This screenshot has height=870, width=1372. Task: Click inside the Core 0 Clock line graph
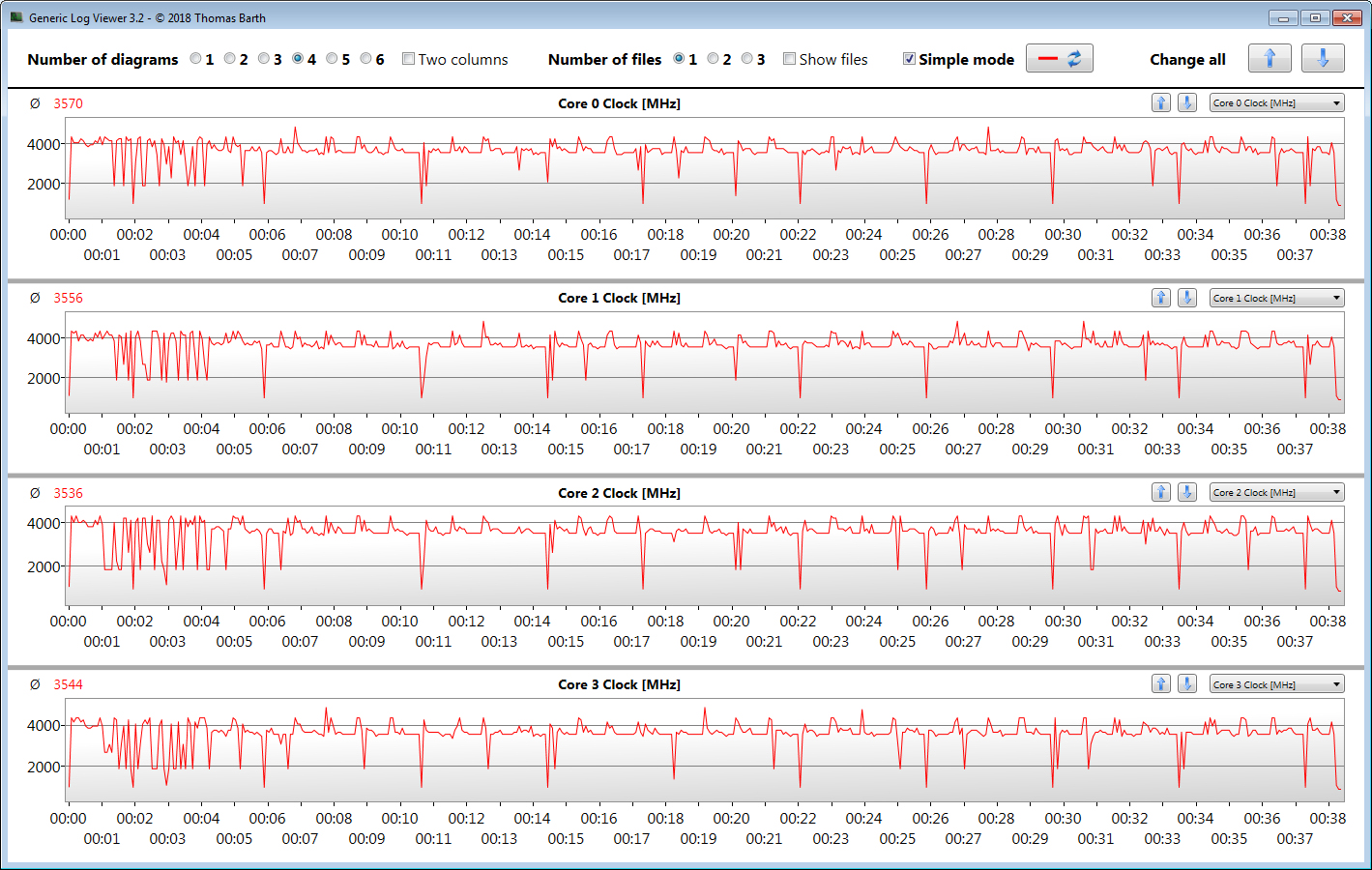coord(705,168)
